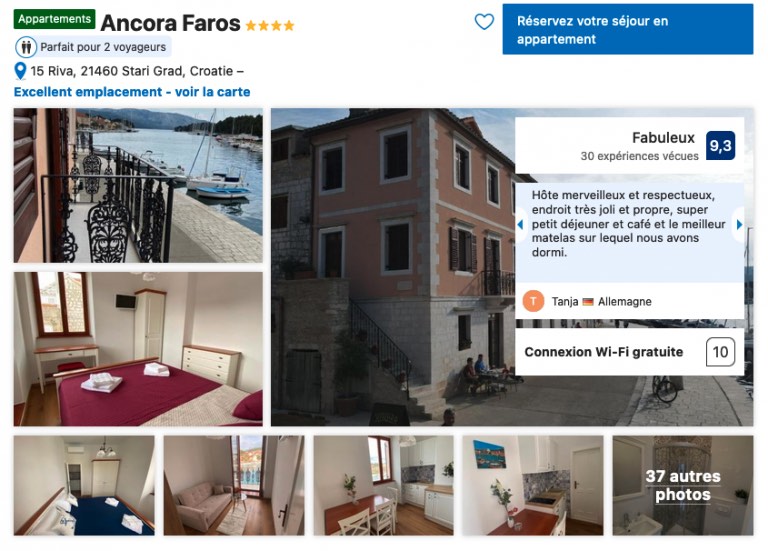This screenshot has width=768, height=551.
Task: Click the two-travelers icon badge
Action: [26, 47]
